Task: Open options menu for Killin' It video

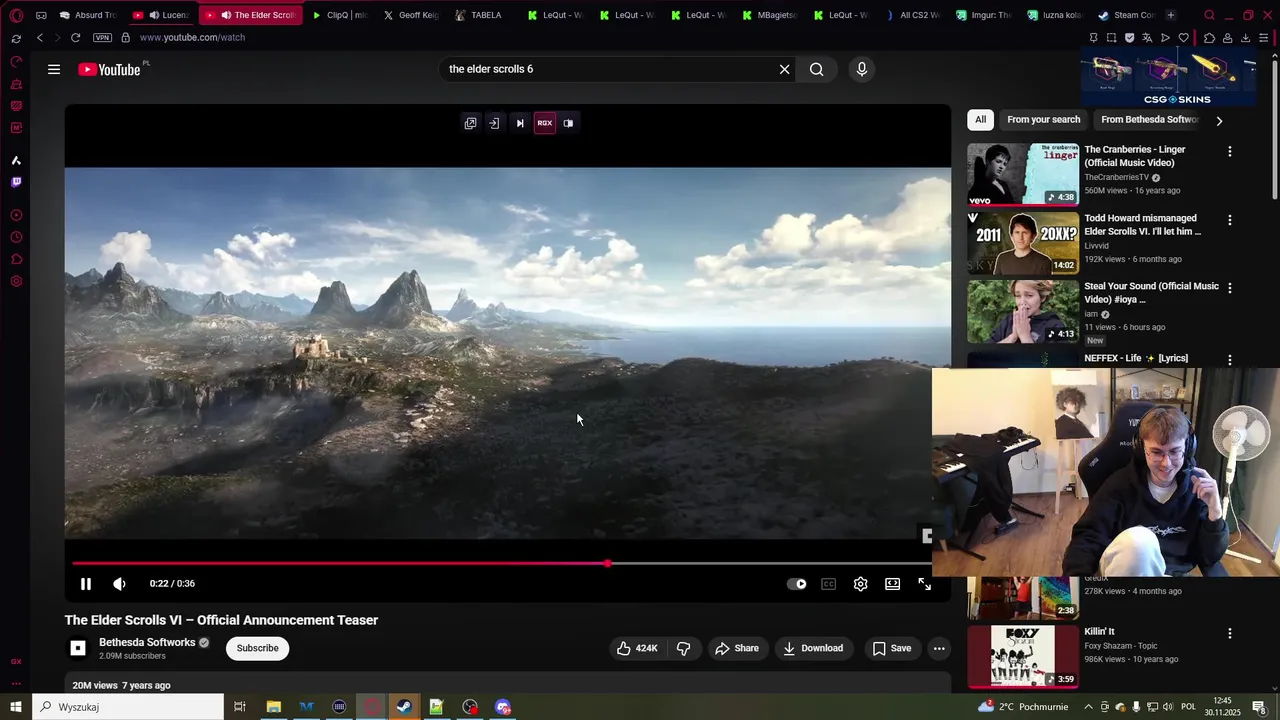Action: [1230, 633]
